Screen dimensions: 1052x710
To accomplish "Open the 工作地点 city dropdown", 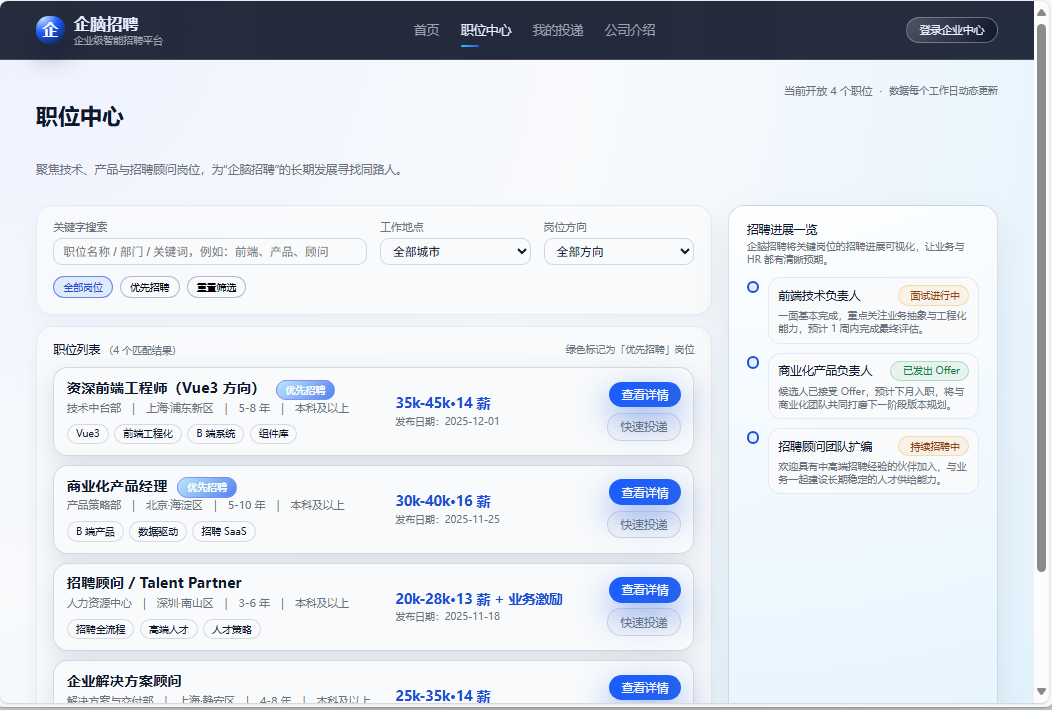I will pos(455,252).
